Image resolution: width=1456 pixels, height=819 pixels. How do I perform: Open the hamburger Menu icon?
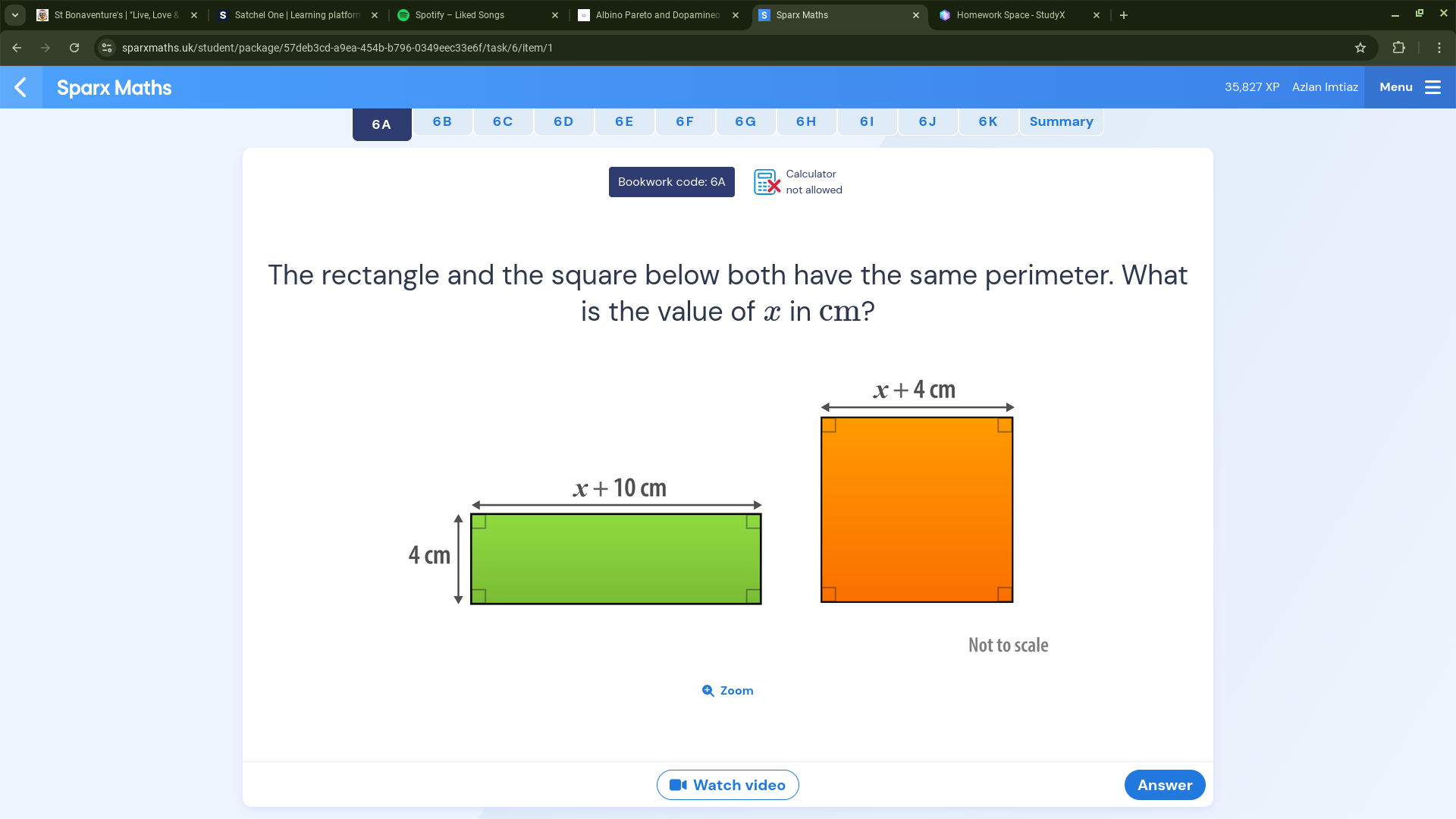(1432, 87)
